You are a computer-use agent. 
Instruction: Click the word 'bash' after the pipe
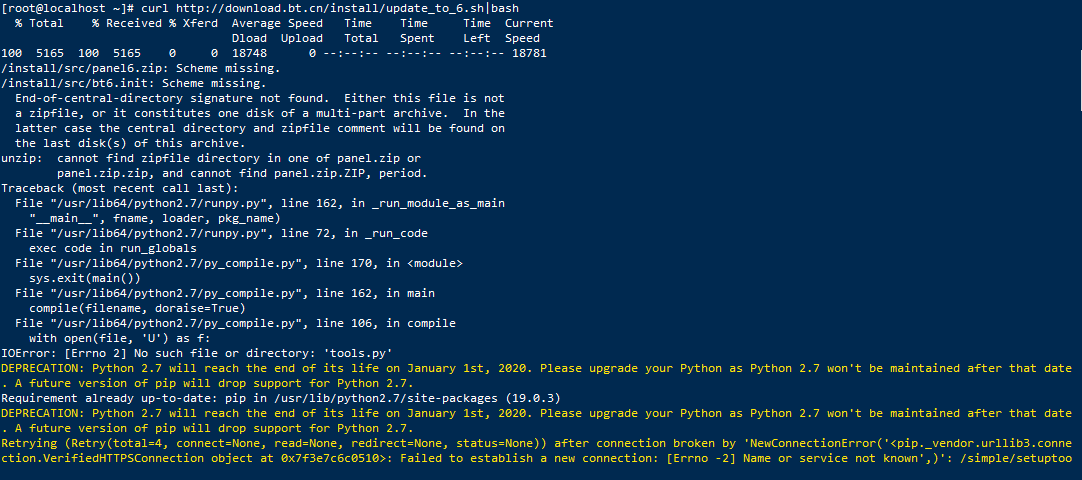505,8
